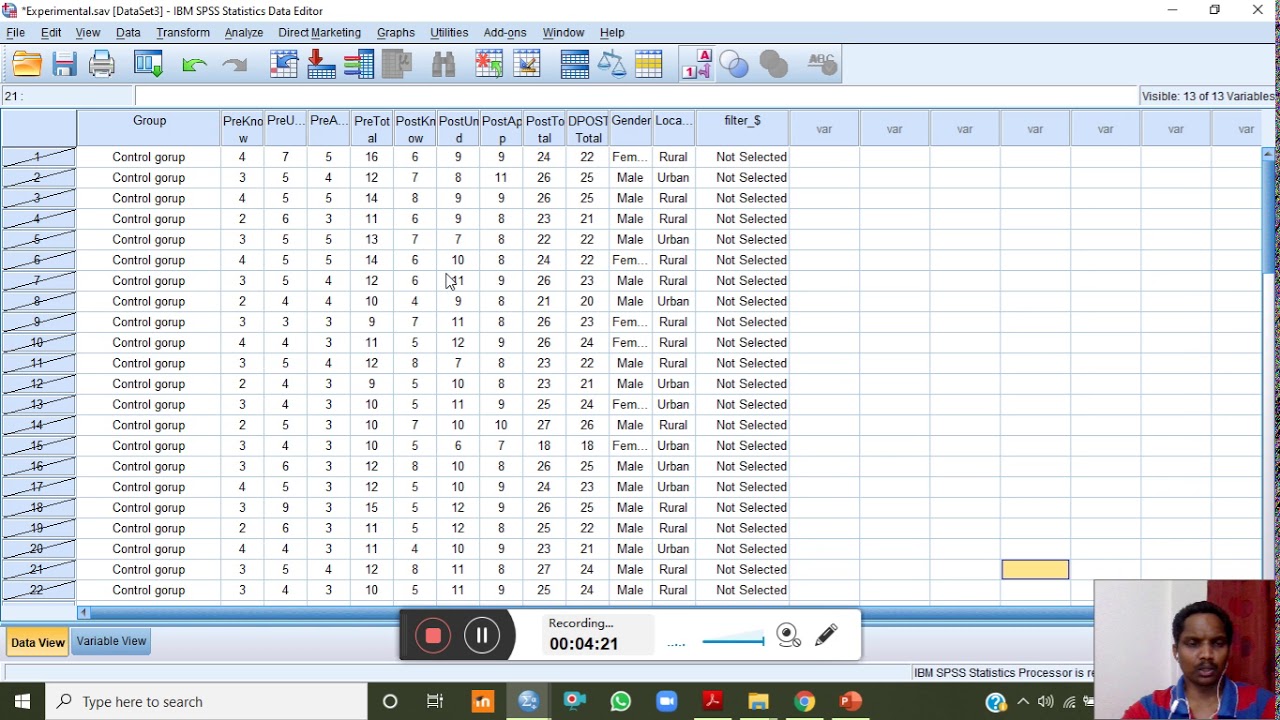Open the Graphs menu
The height and width of the screenshot is (720, 1280).
[x=396, y=33]
